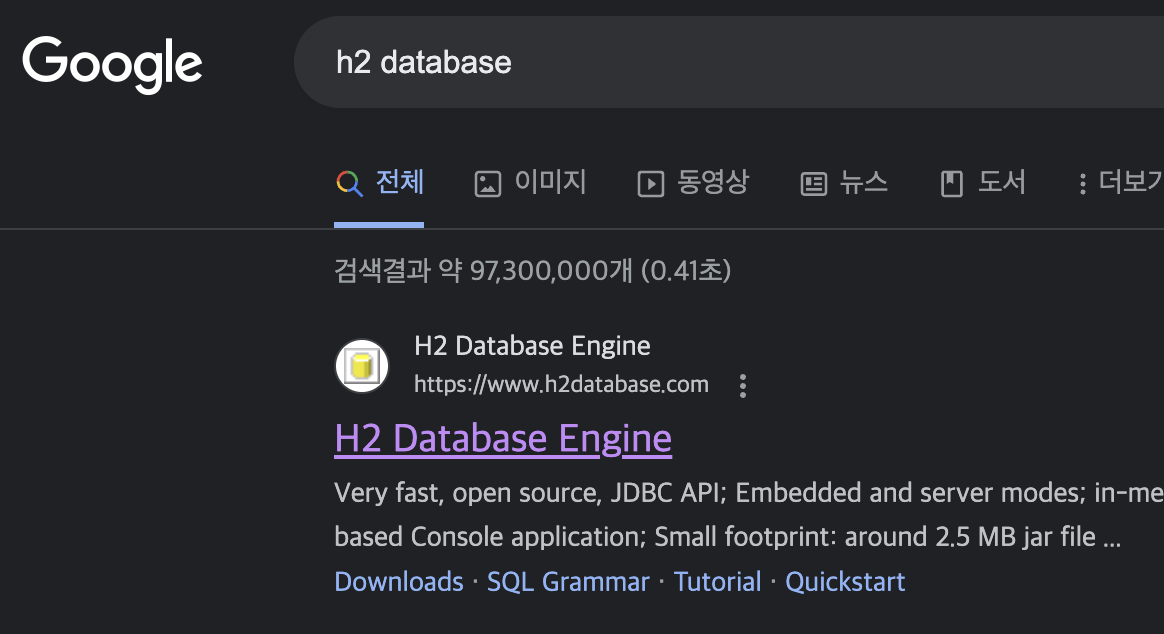Open the Quickstart sitelink
Viewport: 1164px width, 634px height.
tap(846, 581)
